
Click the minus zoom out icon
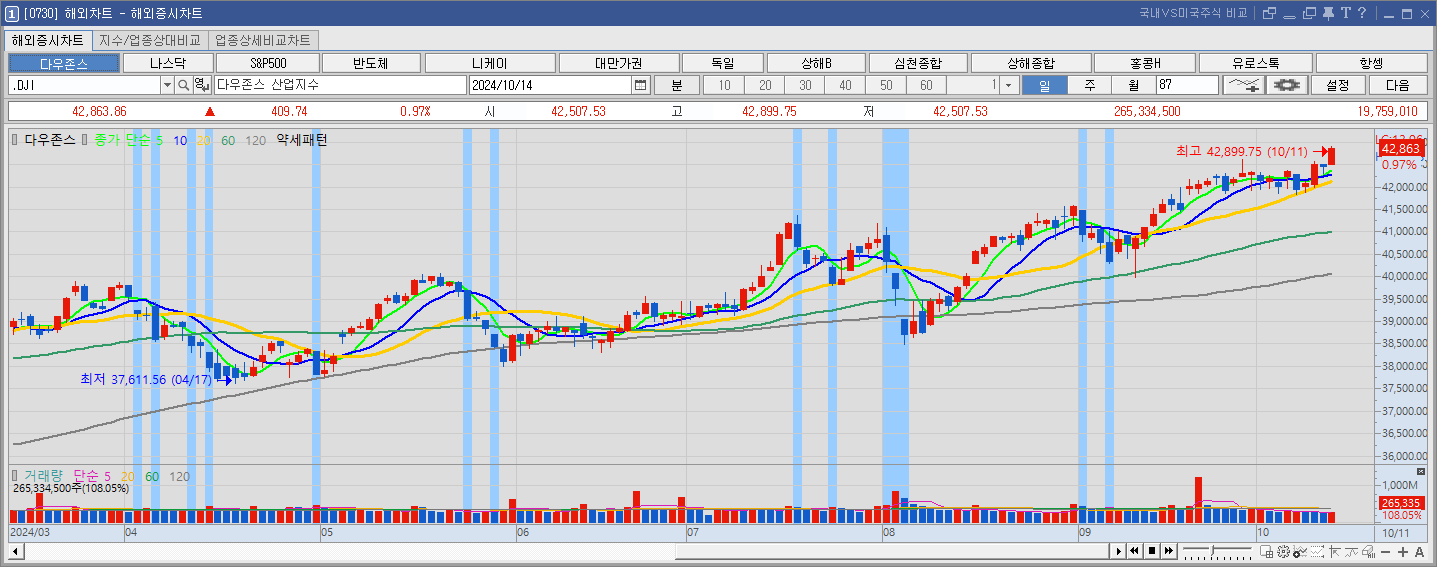click(x=1385, y=552)
